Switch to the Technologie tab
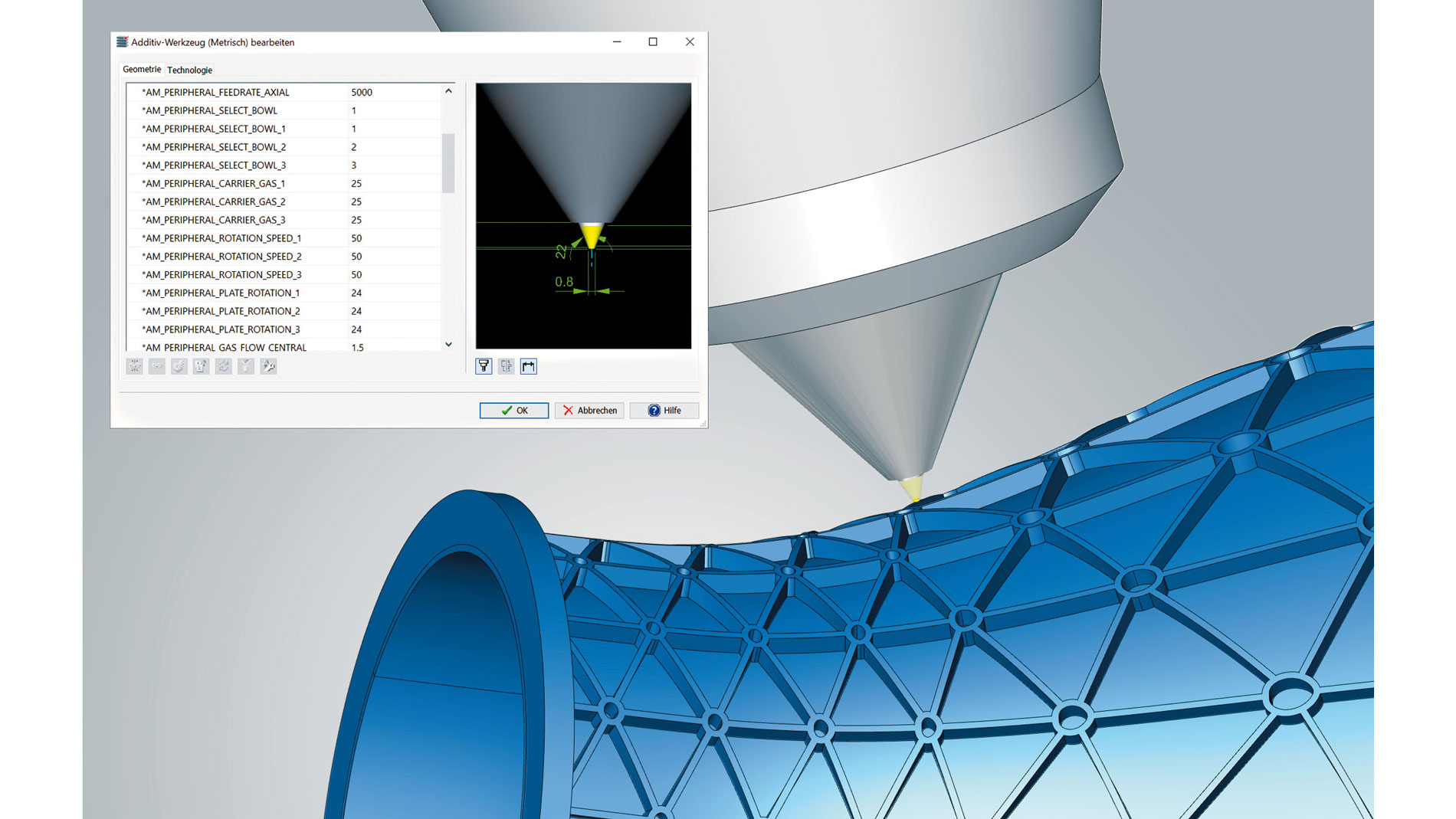The width and height of the screenshot is (1456, 819). click(x=189, y=70)
